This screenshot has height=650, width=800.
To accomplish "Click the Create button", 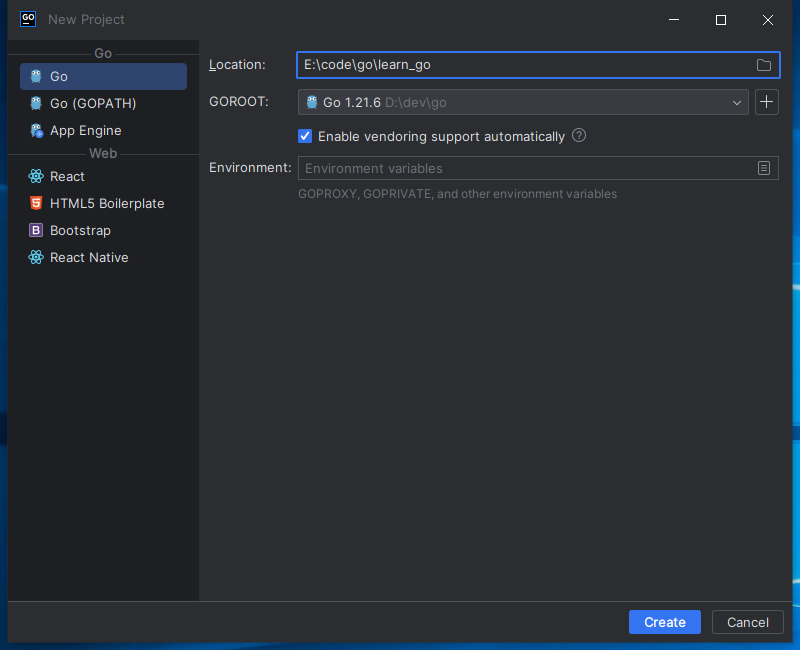I will pyautogui.click(x=665, y=622).
